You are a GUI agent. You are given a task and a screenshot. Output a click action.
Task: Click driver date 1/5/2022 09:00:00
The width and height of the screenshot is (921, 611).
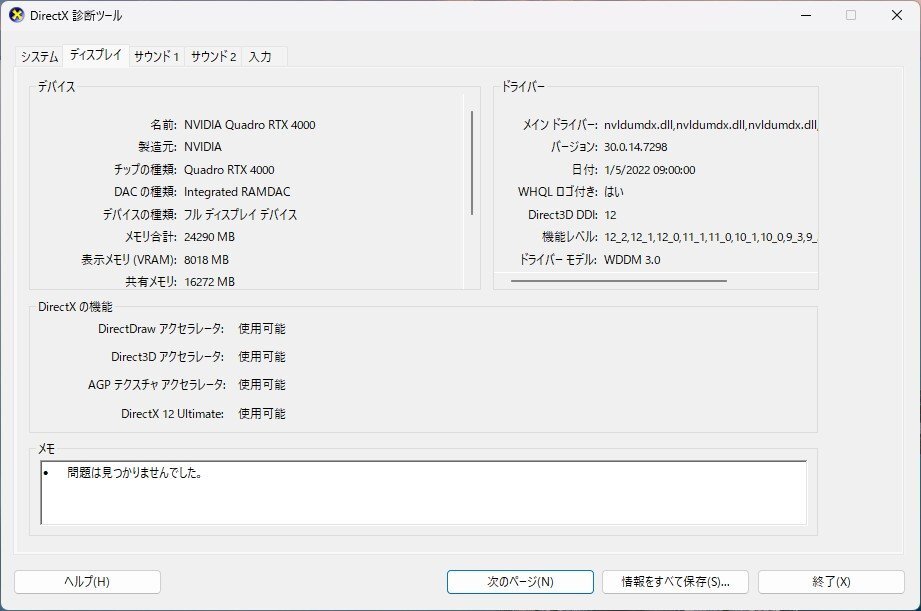(x=650, y=170)
